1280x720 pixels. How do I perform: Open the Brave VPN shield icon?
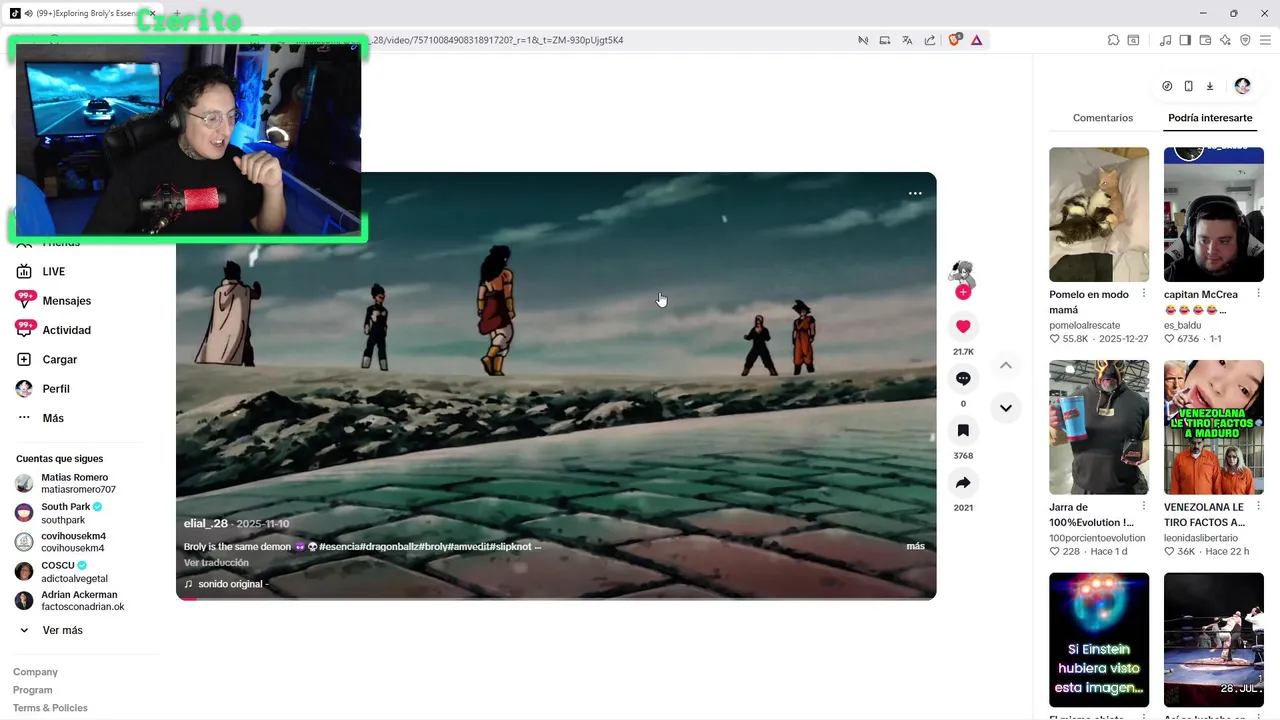tap(1245, 40)
